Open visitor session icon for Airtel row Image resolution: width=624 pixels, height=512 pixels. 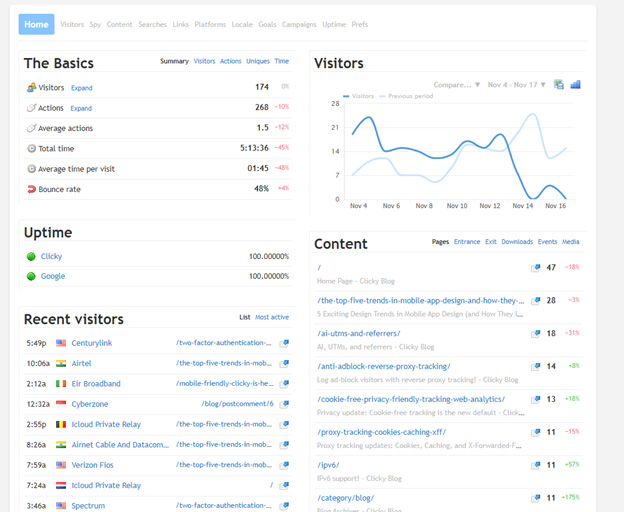click(x=284, y=363)
